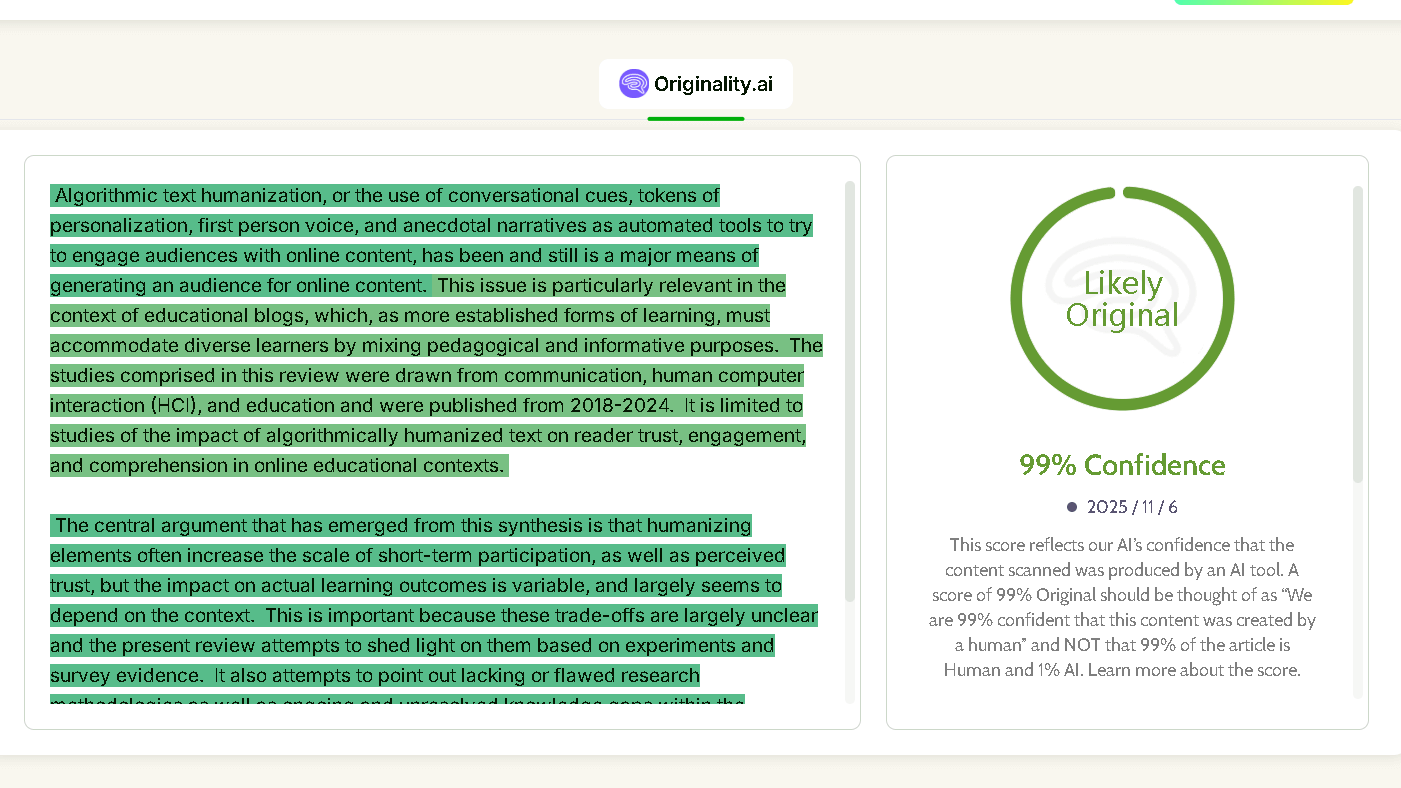Select the brain icon inside the score ring
This screenshot has width=1401, height=788.
[x=1122, y=300]
